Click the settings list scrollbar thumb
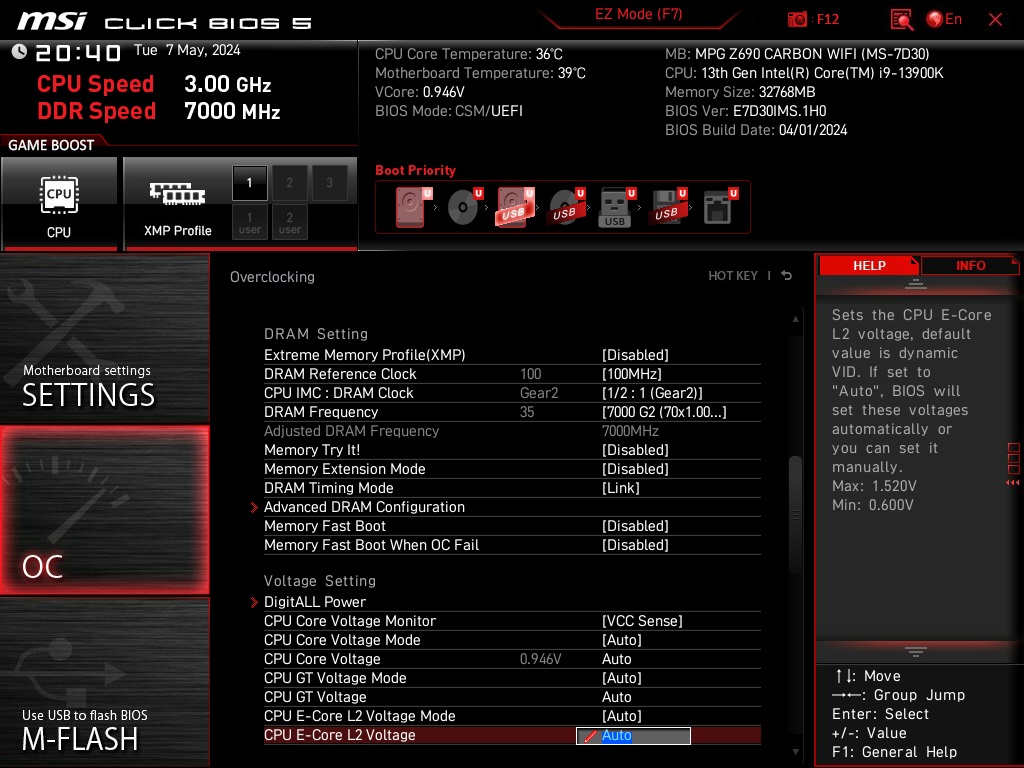Image resolution: width=1024 pixels, height=768 pixels. tap(795, 513)
